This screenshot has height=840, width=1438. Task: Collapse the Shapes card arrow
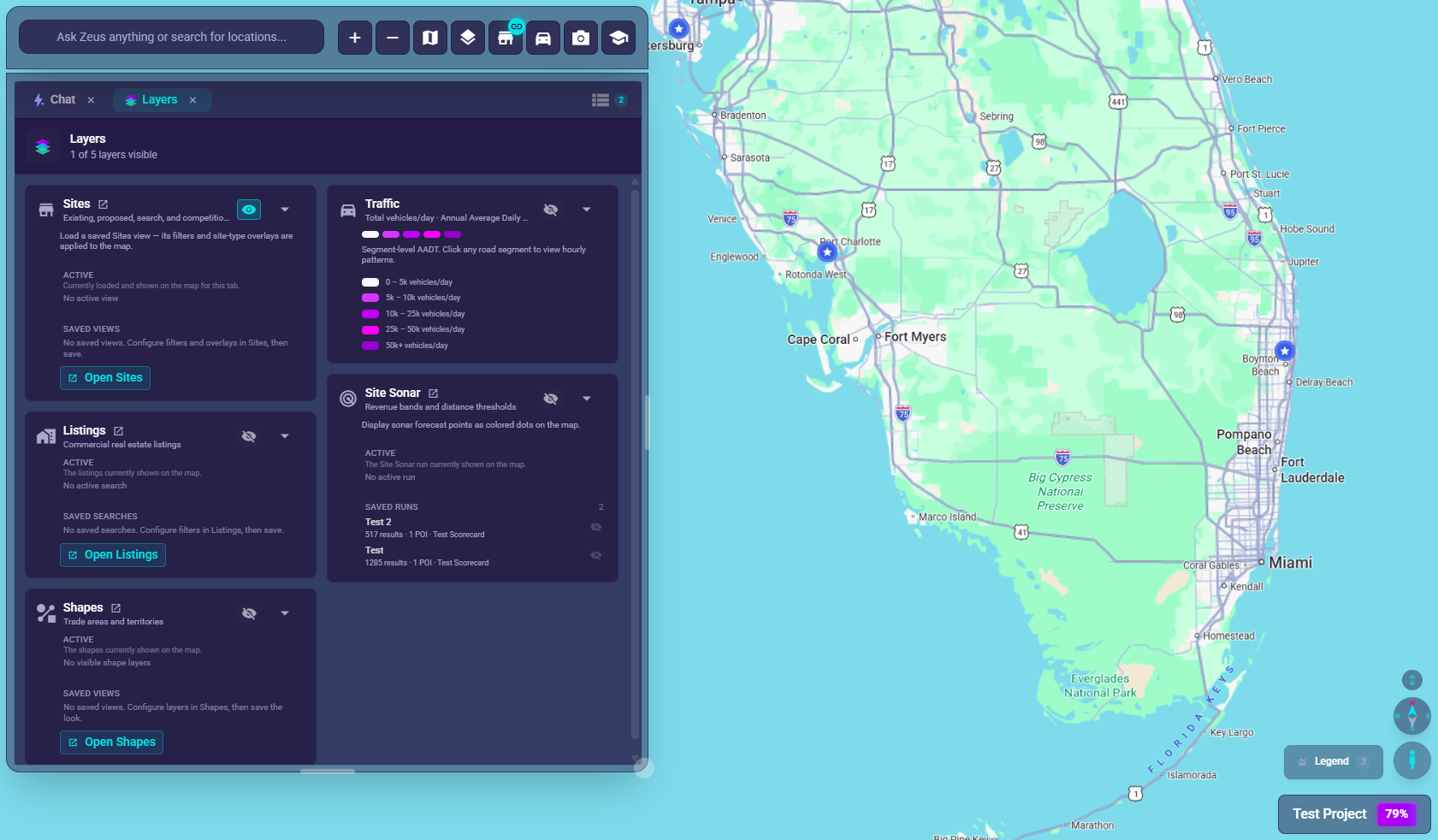[285, 613]
